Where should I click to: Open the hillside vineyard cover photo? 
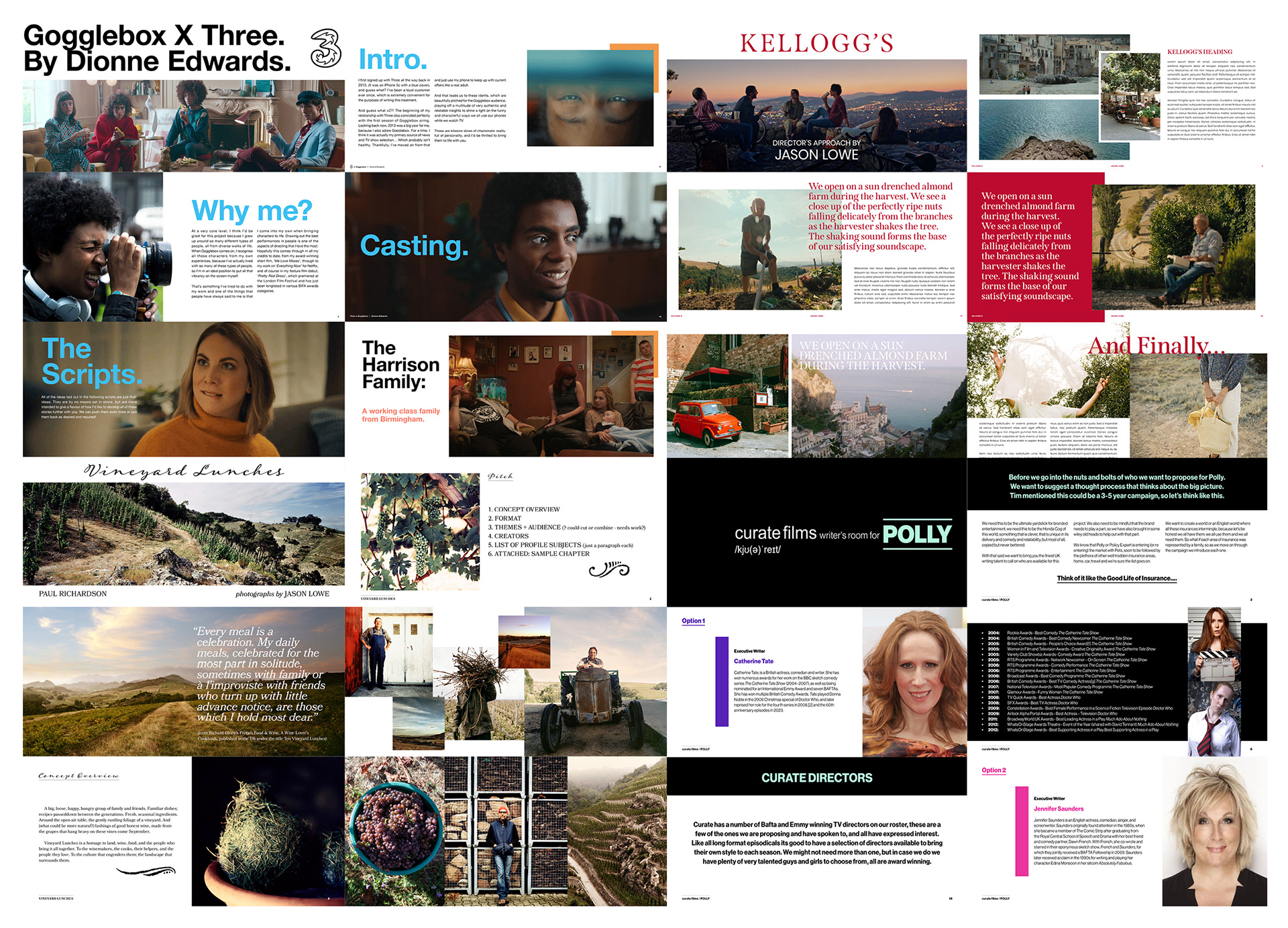click(184, 534)
